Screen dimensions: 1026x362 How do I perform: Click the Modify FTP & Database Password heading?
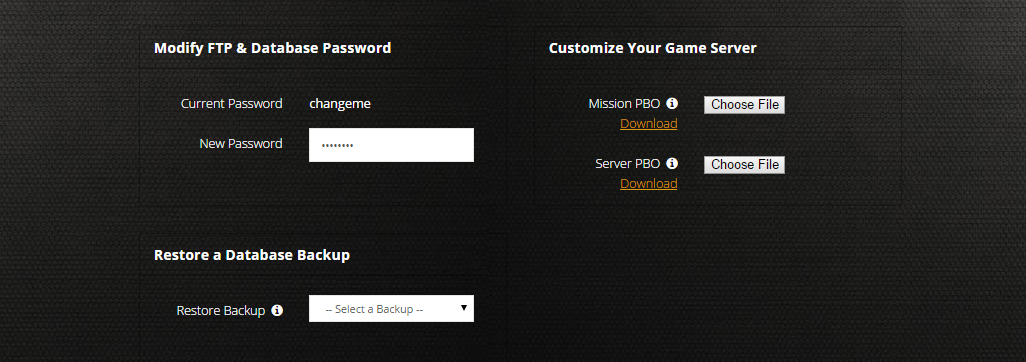(x=272, y=48)
